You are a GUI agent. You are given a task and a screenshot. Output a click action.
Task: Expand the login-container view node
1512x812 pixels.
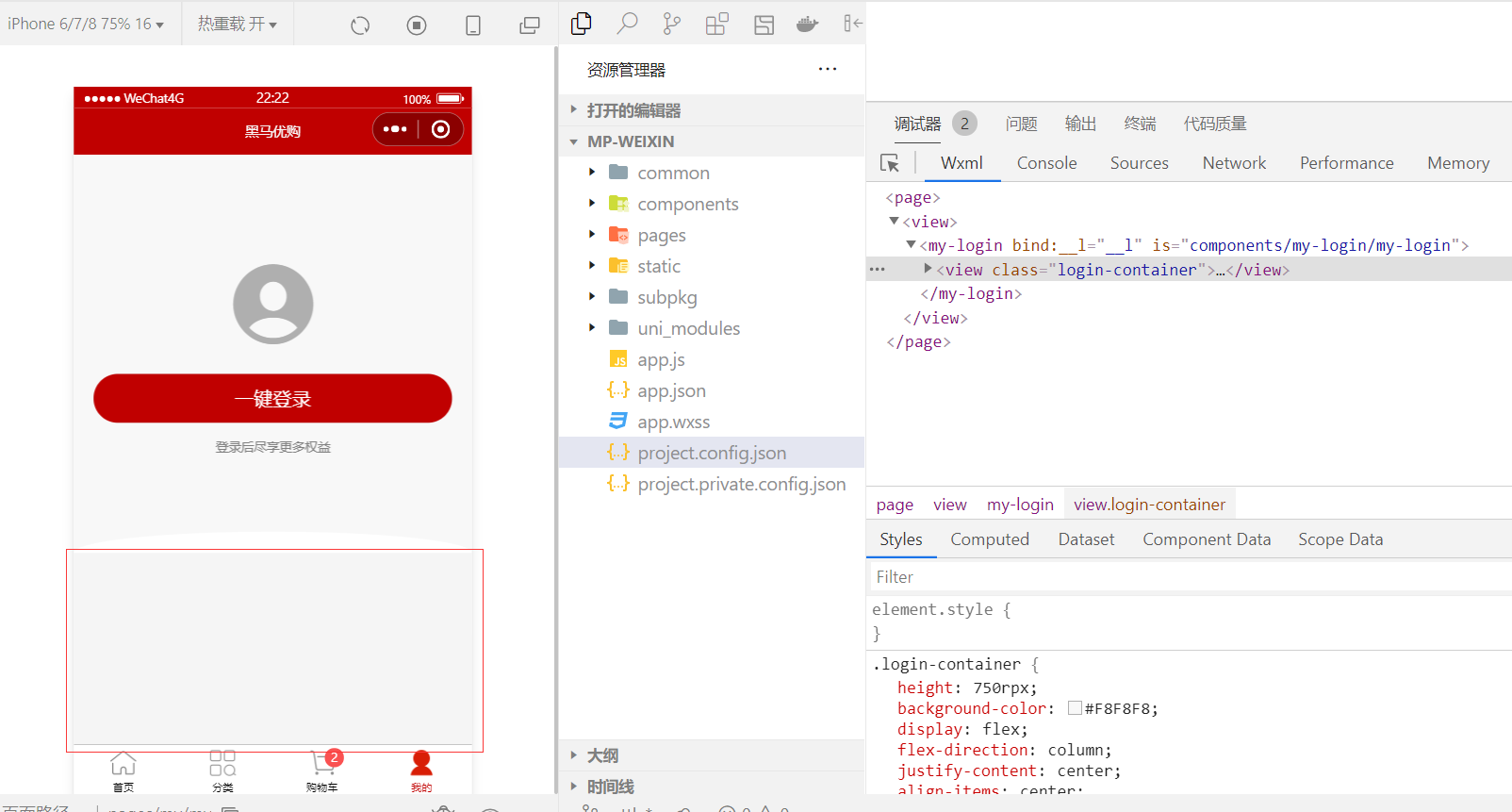pyautogui.click(x=929, y=269)
